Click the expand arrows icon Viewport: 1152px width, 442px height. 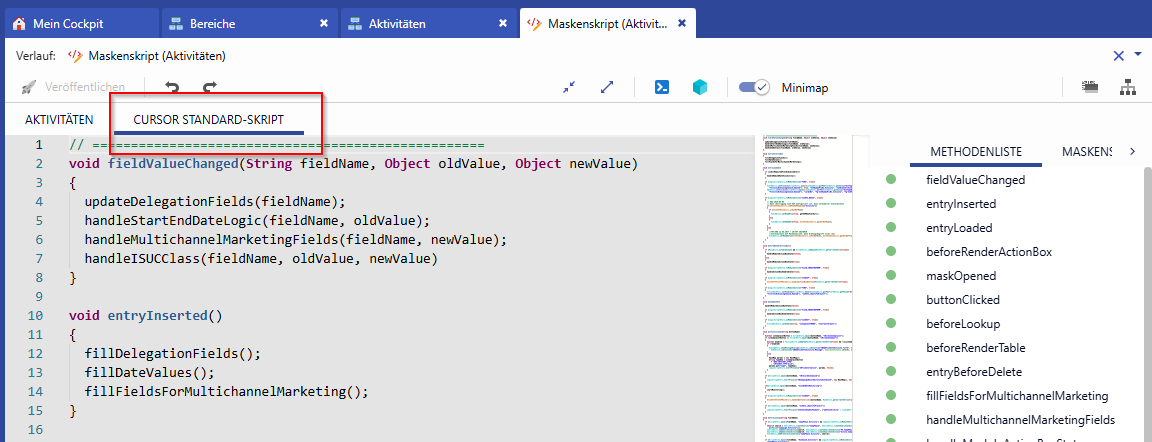pos(607,87)
